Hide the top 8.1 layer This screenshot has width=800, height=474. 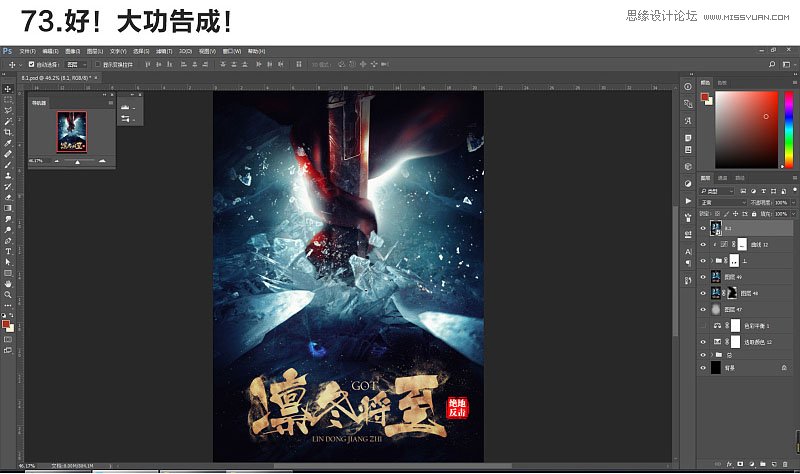pyautogui.click(x=704, y=228)
